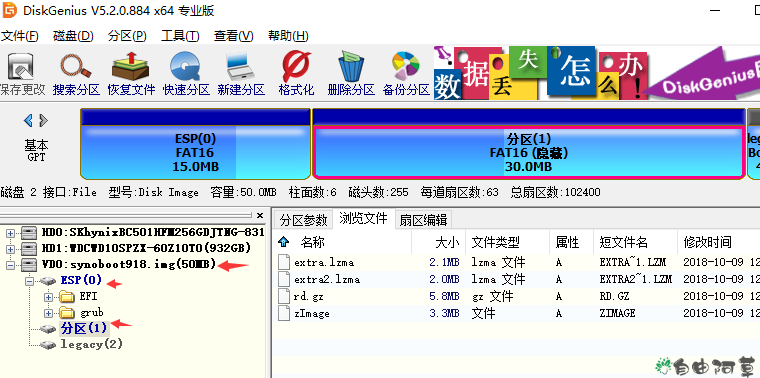Click the New Partition (新建分区) icon
The height and width of the screenshot is (378, 760).
coord(240,67)
